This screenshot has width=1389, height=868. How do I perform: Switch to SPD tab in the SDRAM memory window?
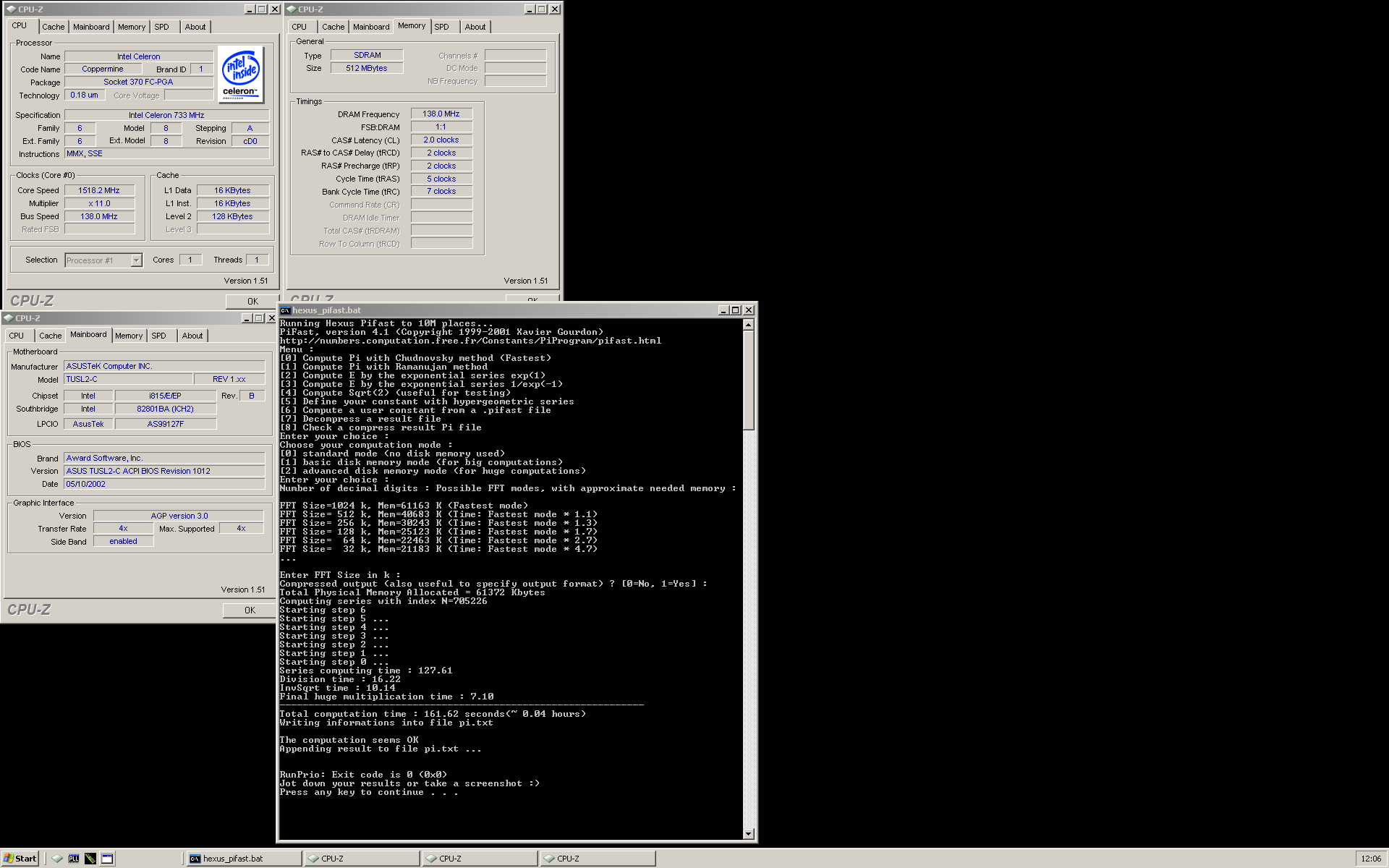[x=441, y=27]
